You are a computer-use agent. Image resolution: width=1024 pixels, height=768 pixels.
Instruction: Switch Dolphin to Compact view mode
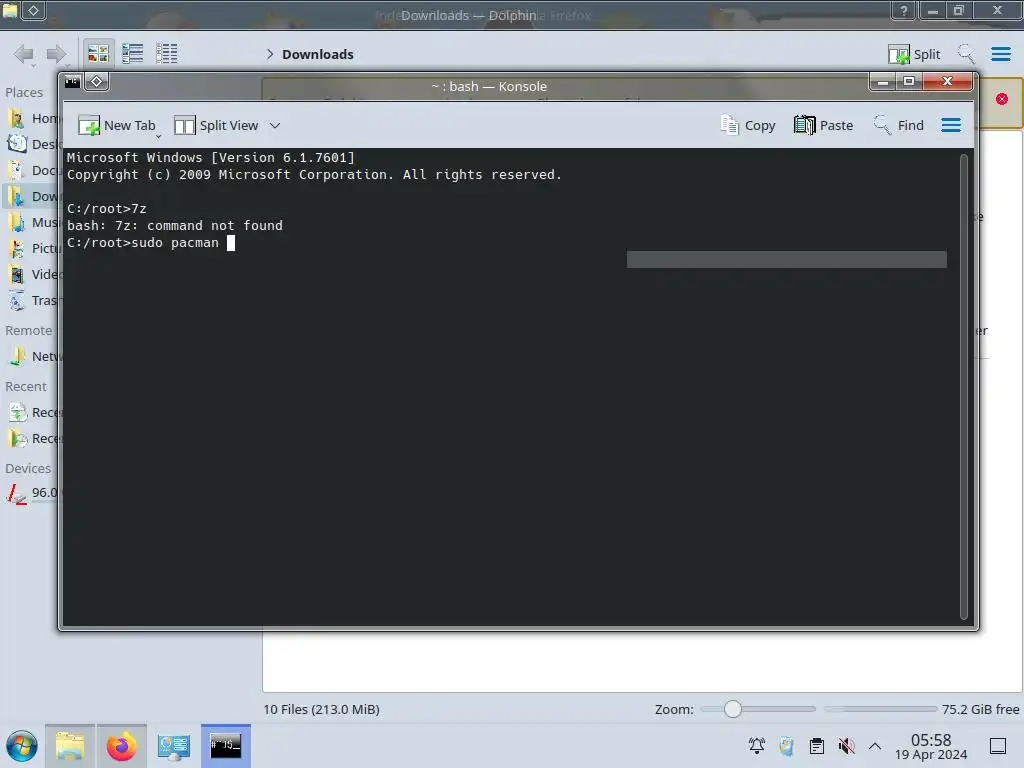pos(133,54)
